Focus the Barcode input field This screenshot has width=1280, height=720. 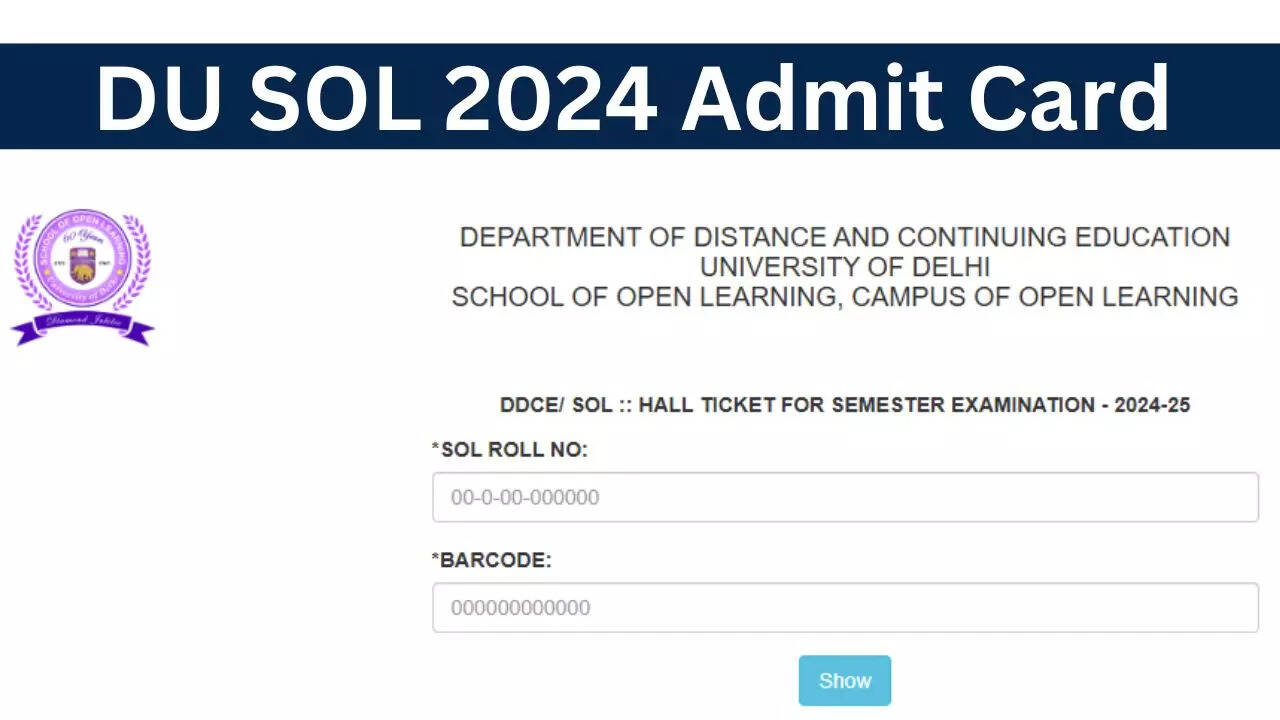click(x=845, y=607)
